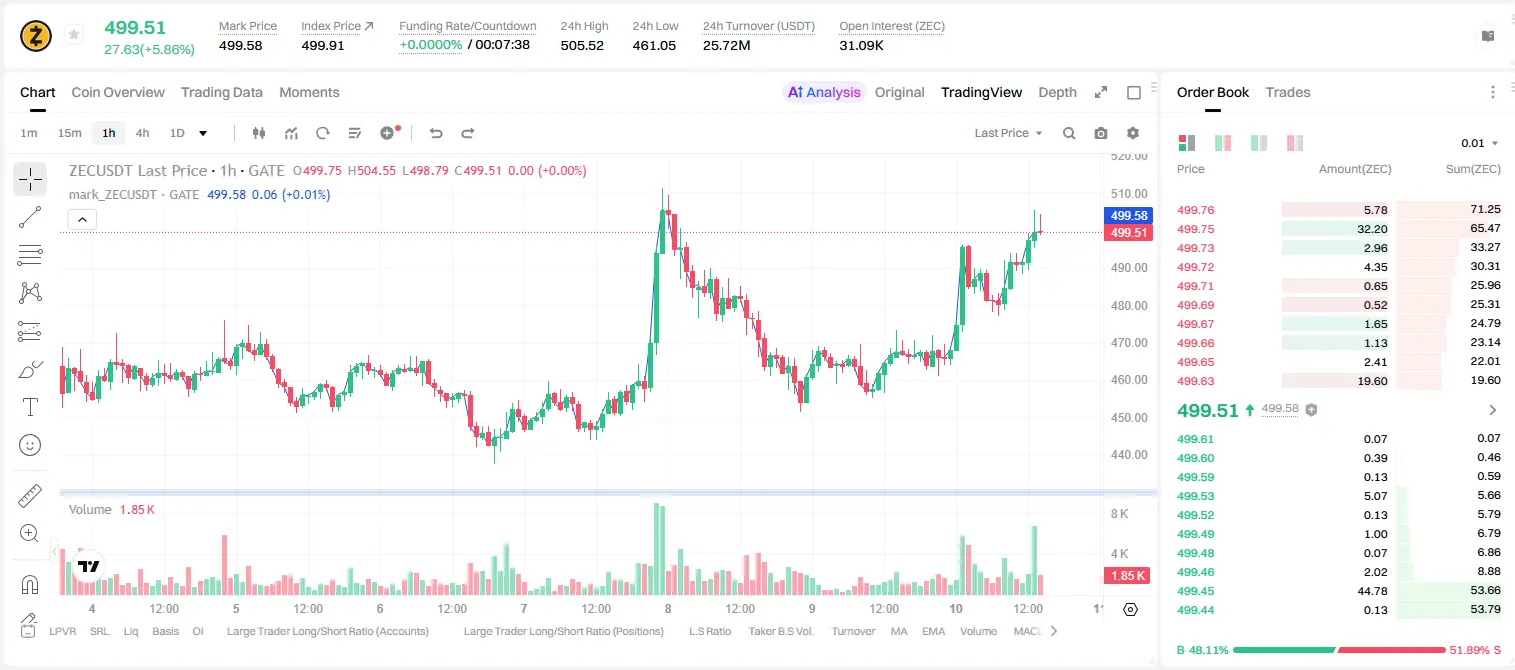Viewport: 1515px width, 670px height.
Task: Open chart settings gear icon
Action: 1133,133
